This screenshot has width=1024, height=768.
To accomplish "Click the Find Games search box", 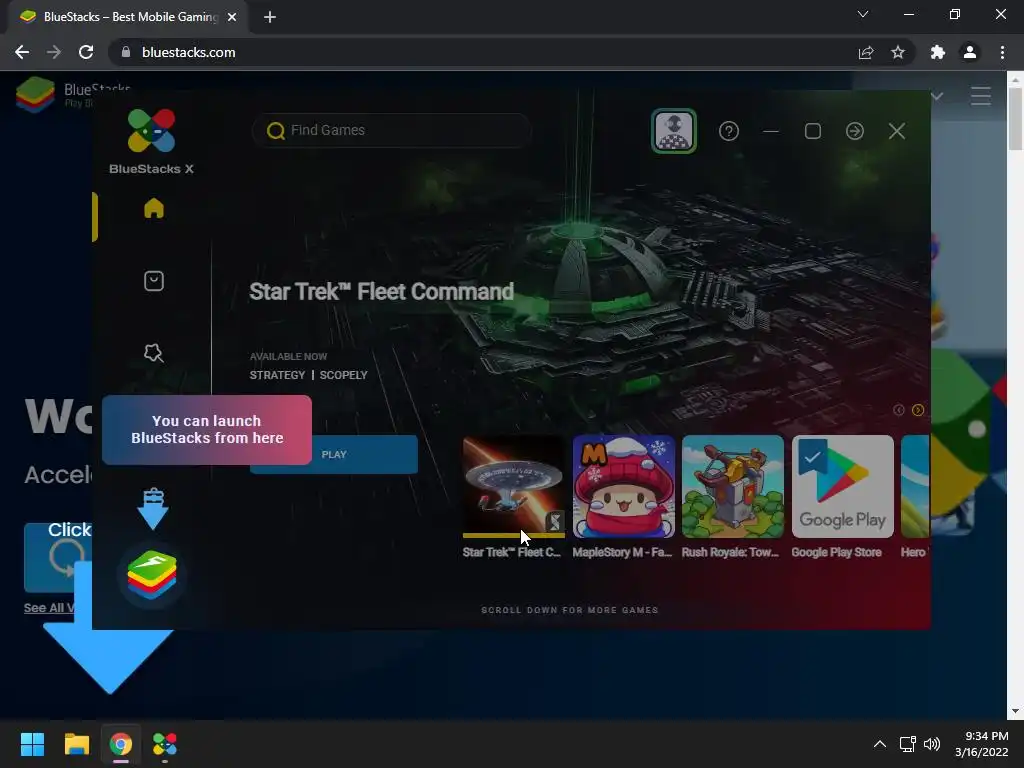I will click(392, 131).
